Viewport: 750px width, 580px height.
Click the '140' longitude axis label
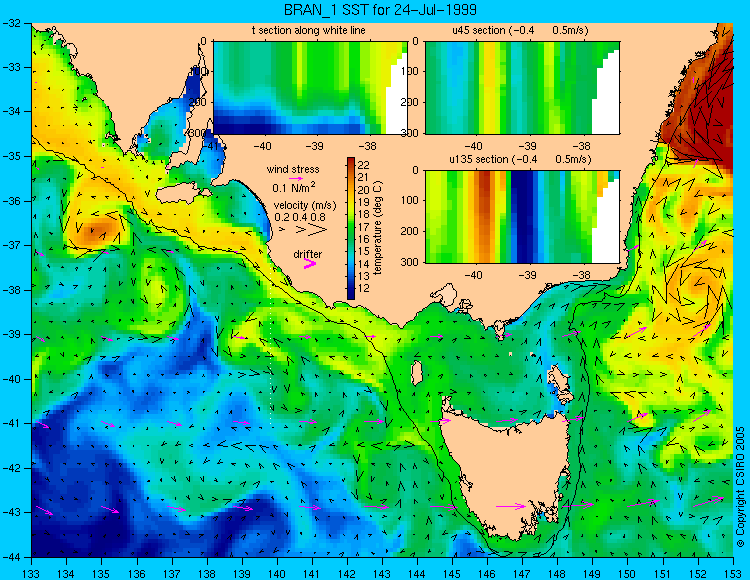pyautogui.click(x=277, y=573)
